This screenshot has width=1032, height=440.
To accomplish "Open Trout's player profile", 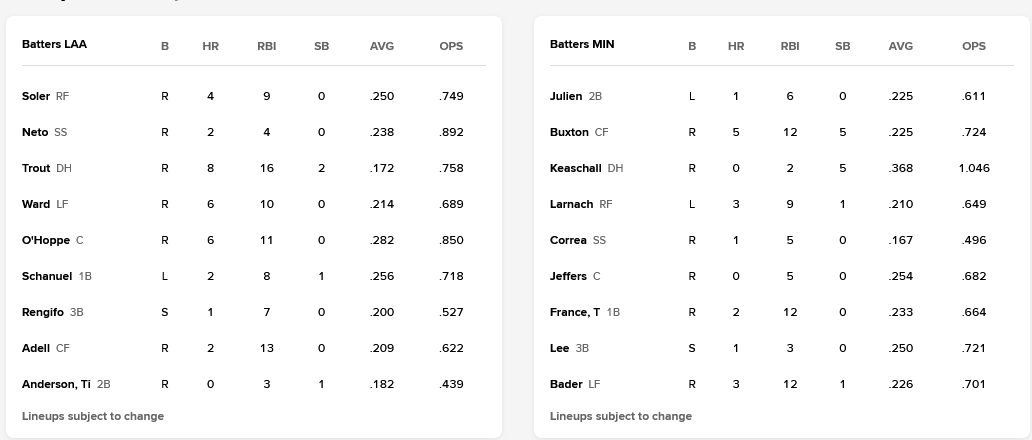I will click(36, 168).
